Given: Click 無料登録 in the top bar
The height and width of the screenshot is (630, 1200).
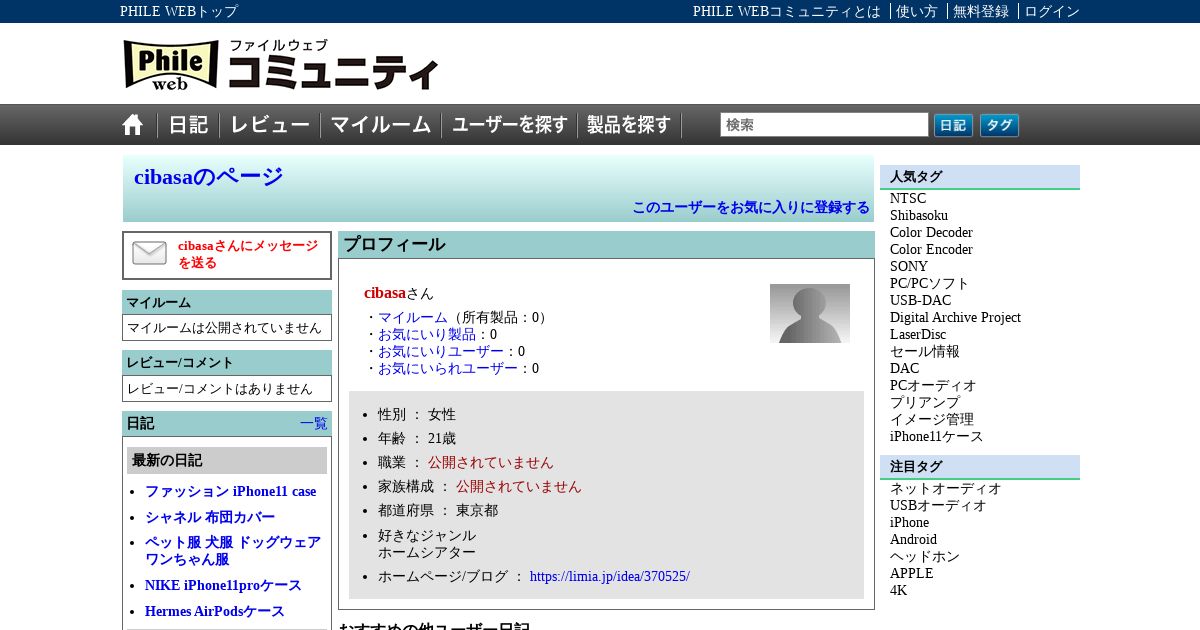Looking at the screenshot, I should (981, 11).
